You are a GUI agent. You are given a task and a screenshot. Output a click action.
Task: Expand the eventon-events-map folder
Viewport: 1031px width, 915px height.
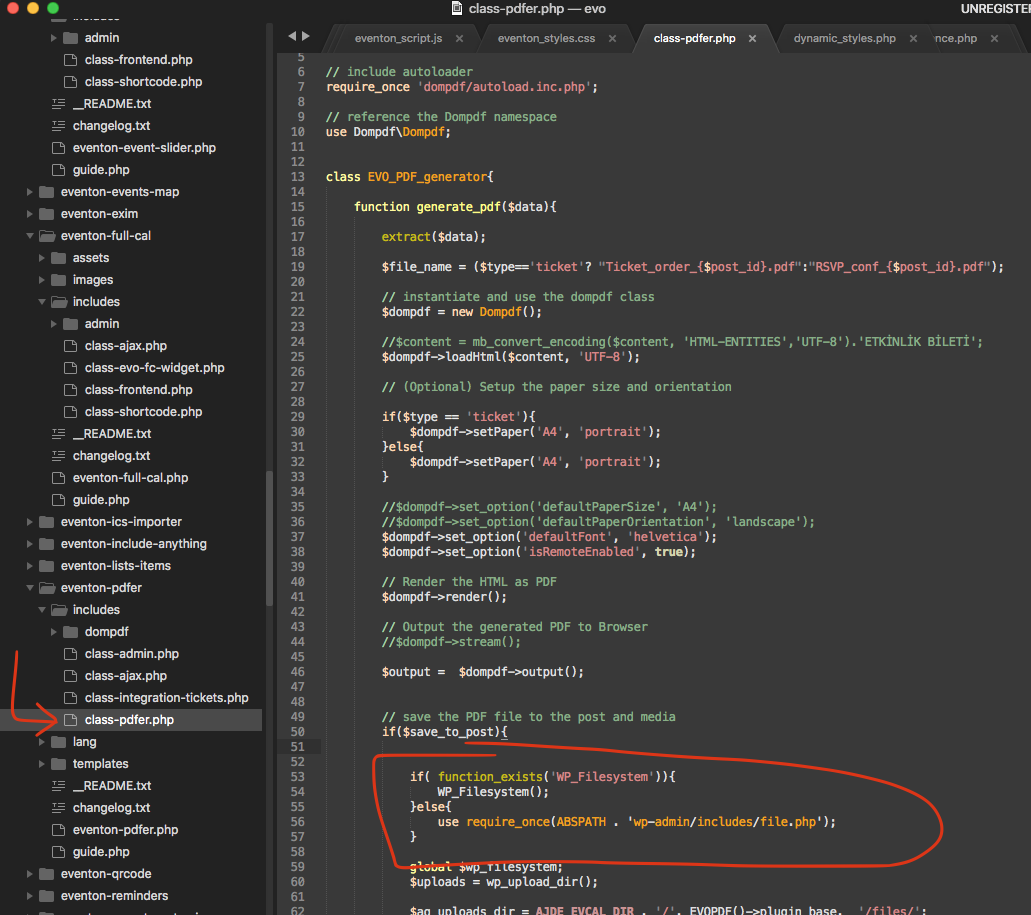(30, 192)
